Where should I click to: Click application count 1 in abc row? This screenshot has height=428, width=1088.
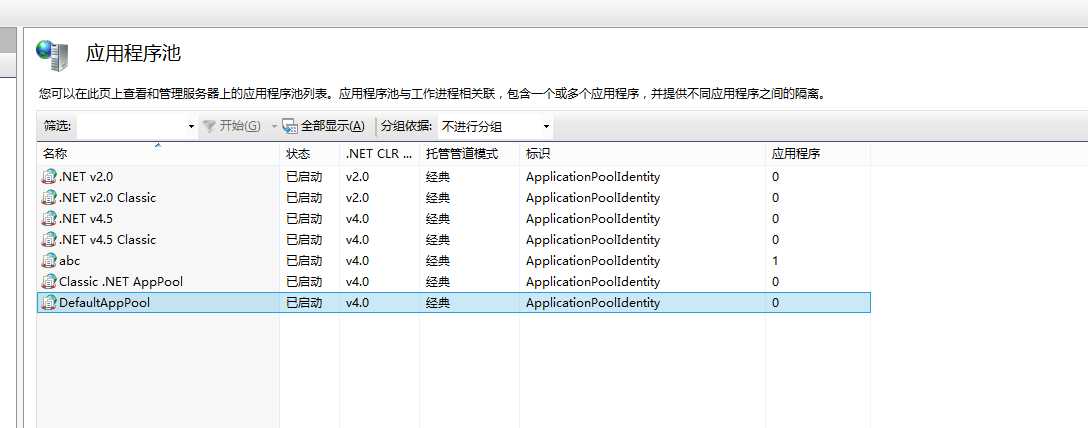775,261
